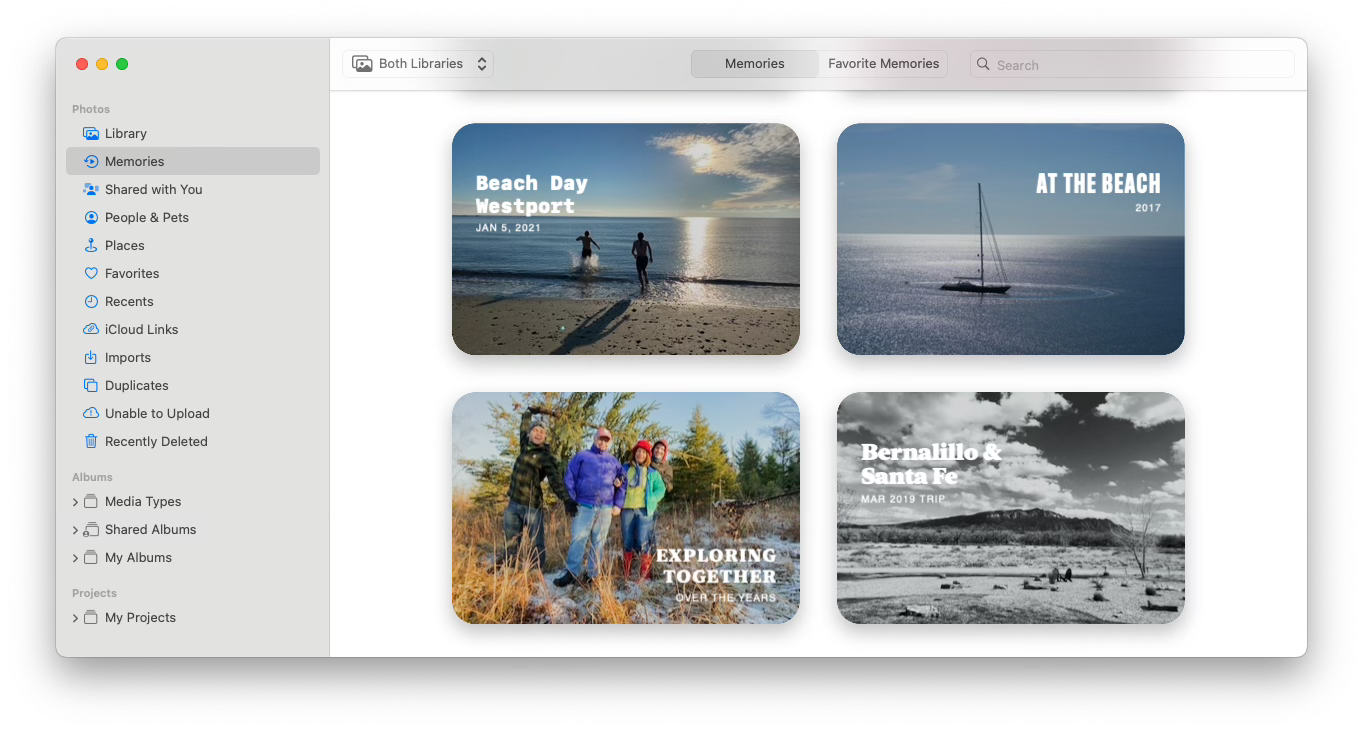
Task: Click the My Albums folder icon
Action: [x=91, y=557]
